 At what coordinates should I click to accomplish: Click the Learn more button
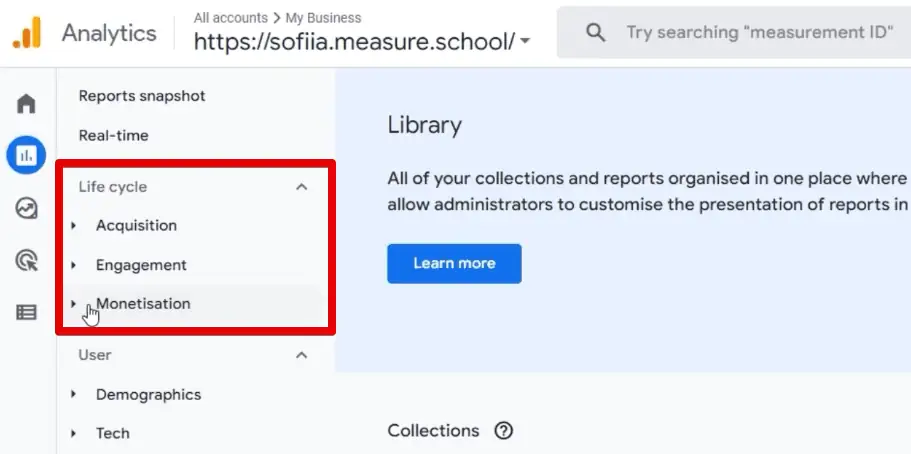pyautogui.click(x=454, y=263)
